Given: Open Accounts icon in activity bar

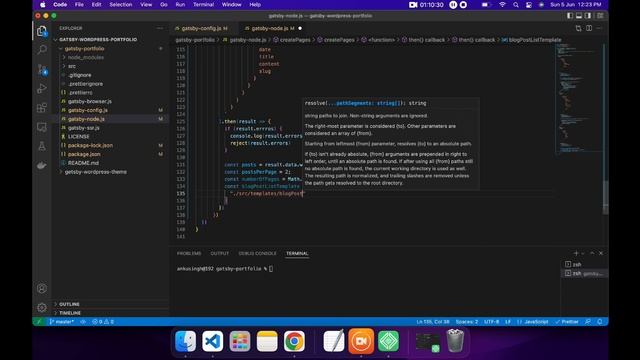Looking at the screenshot, I should pyautogui.click(x=42, y=288).
